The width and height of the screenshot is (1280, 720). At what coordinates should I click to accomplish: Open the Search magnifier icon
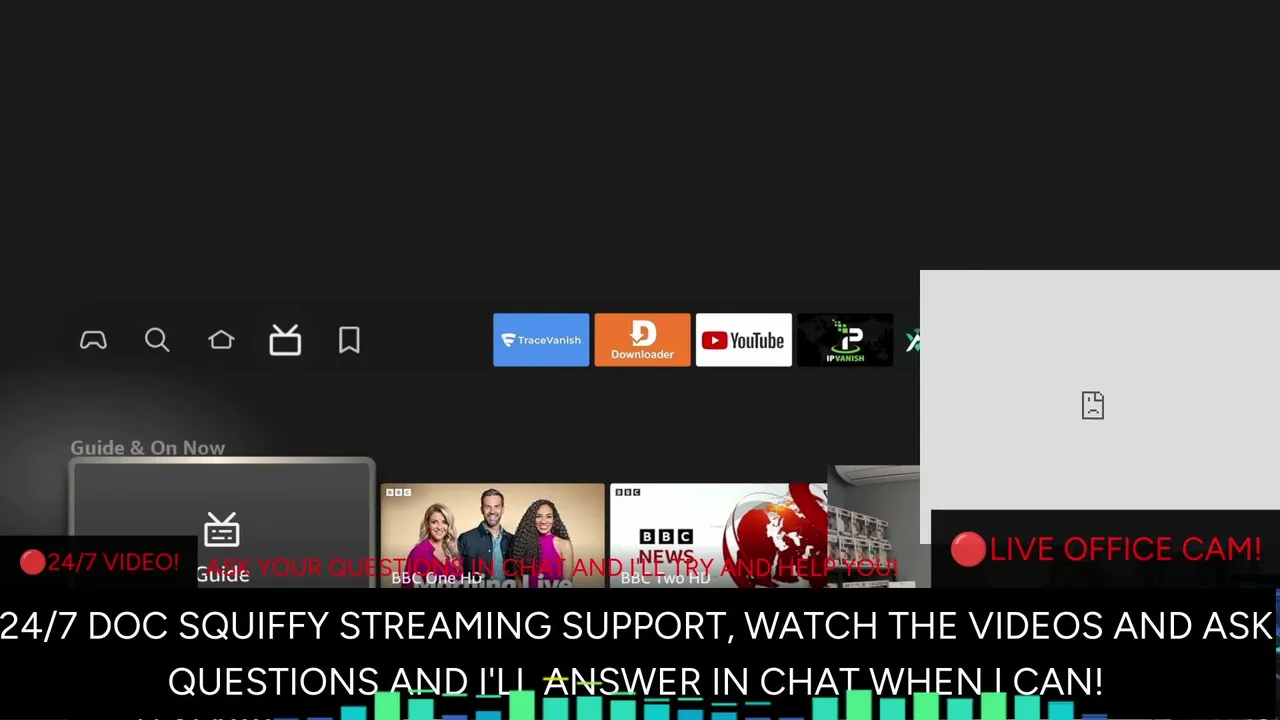157,341
